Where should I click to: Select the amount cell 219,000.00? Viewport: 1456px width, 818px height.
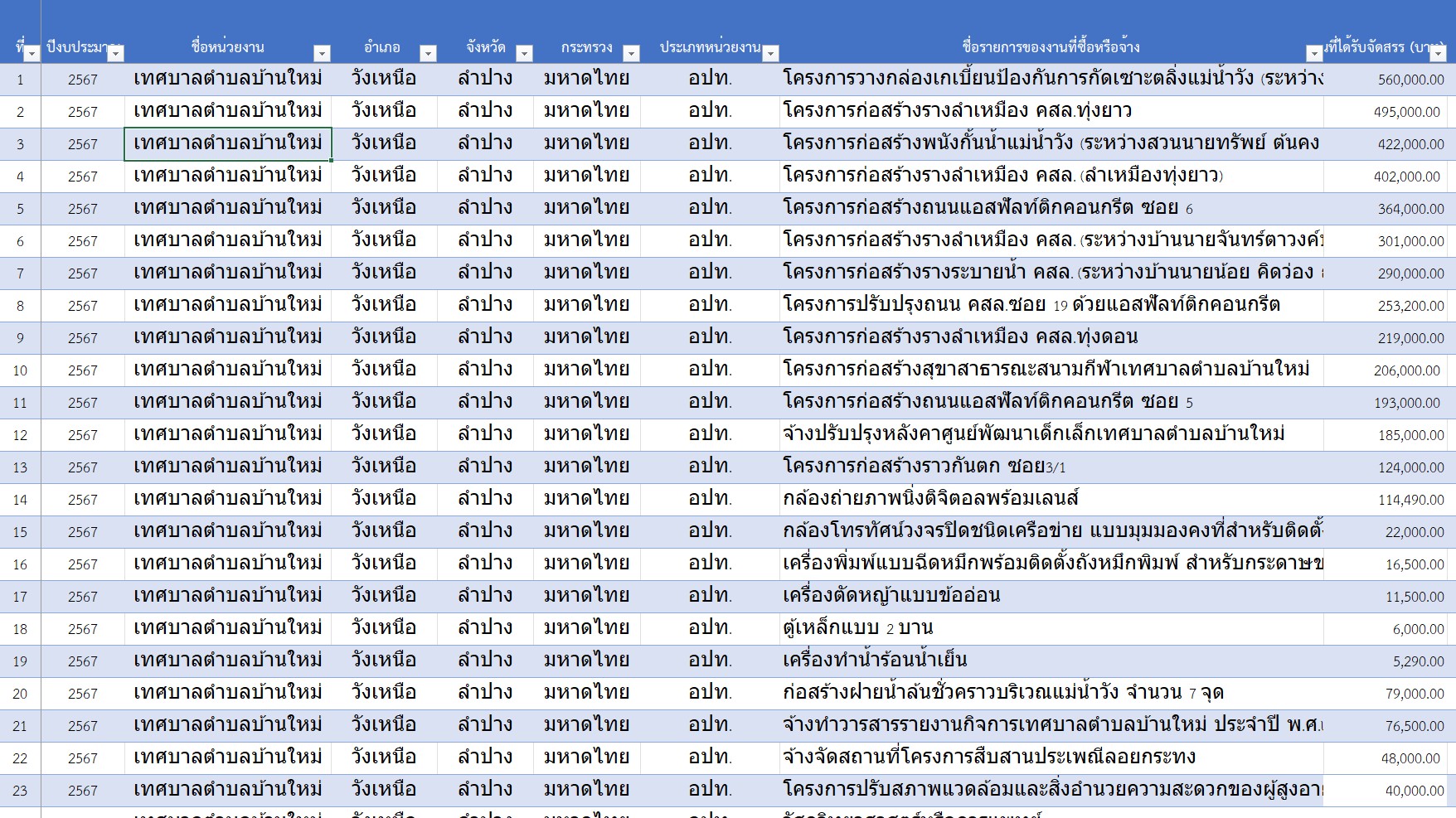[1386, 338]
